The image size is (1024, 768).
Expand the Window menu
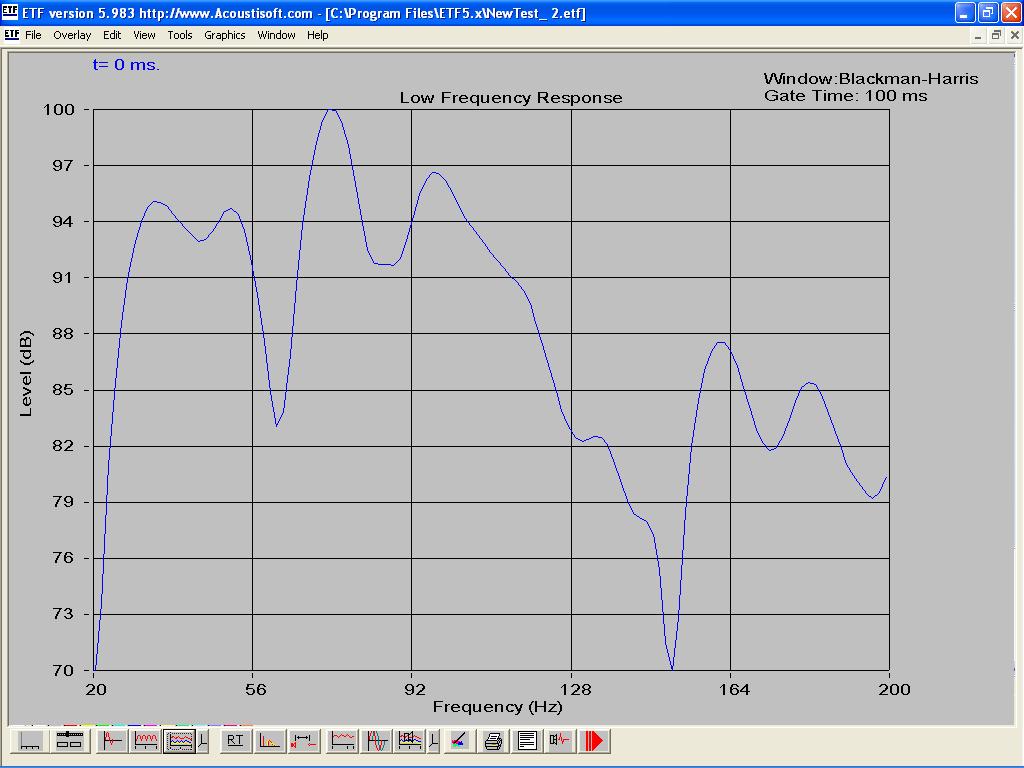coord(276,35)
